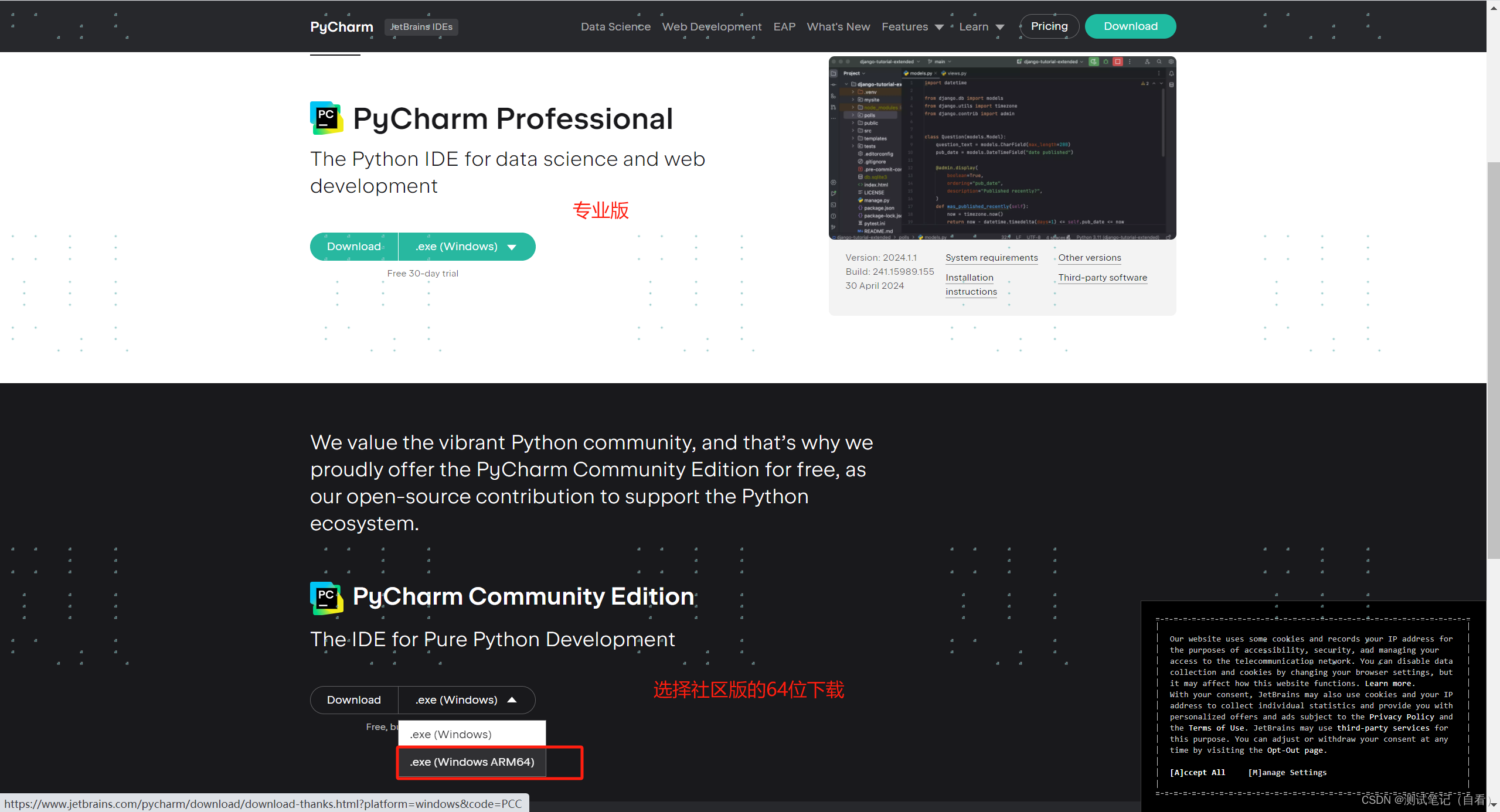Click the PyCharm Community Edition icon
1500x812 pixels.
pyautogui.click(x=326, y=596)
